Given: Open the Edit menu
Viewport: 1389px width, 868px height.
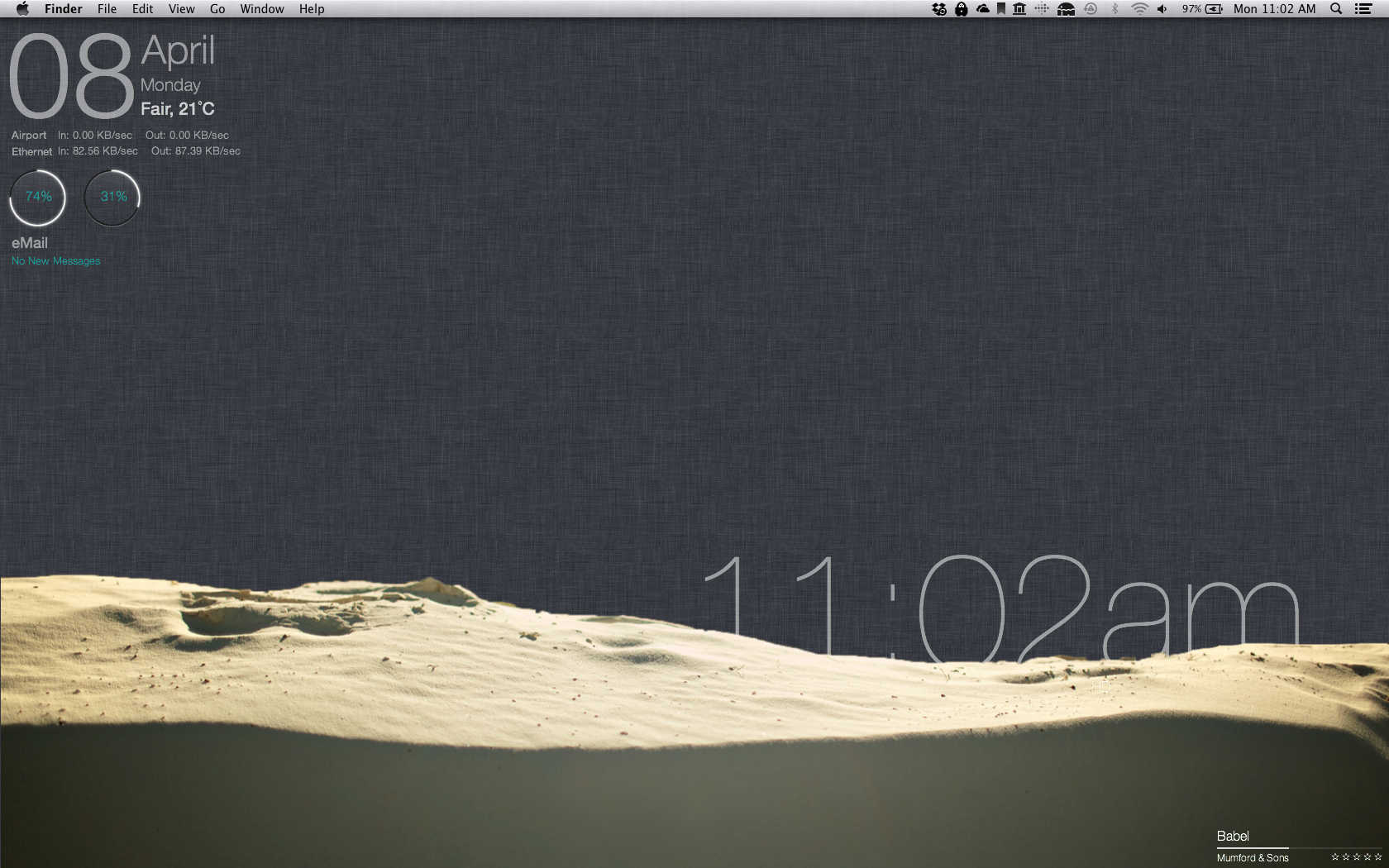Looking at the screenshot, I should tap(142, 9).
